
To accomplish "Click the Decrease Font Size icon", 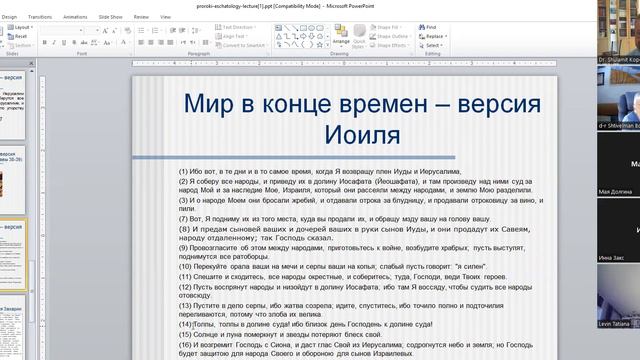I will (x=114, y=31).
